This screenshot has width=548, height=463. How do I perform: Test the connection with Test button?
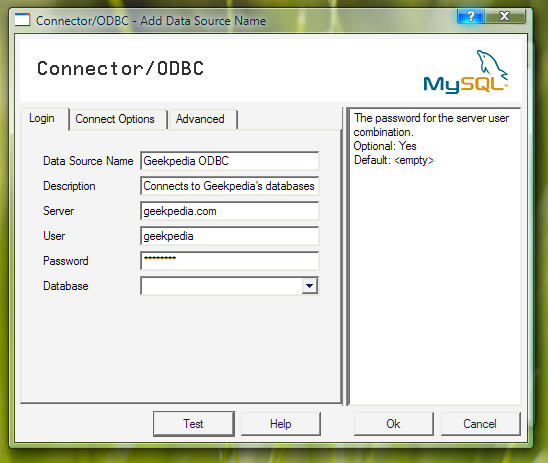pos(194,424)
